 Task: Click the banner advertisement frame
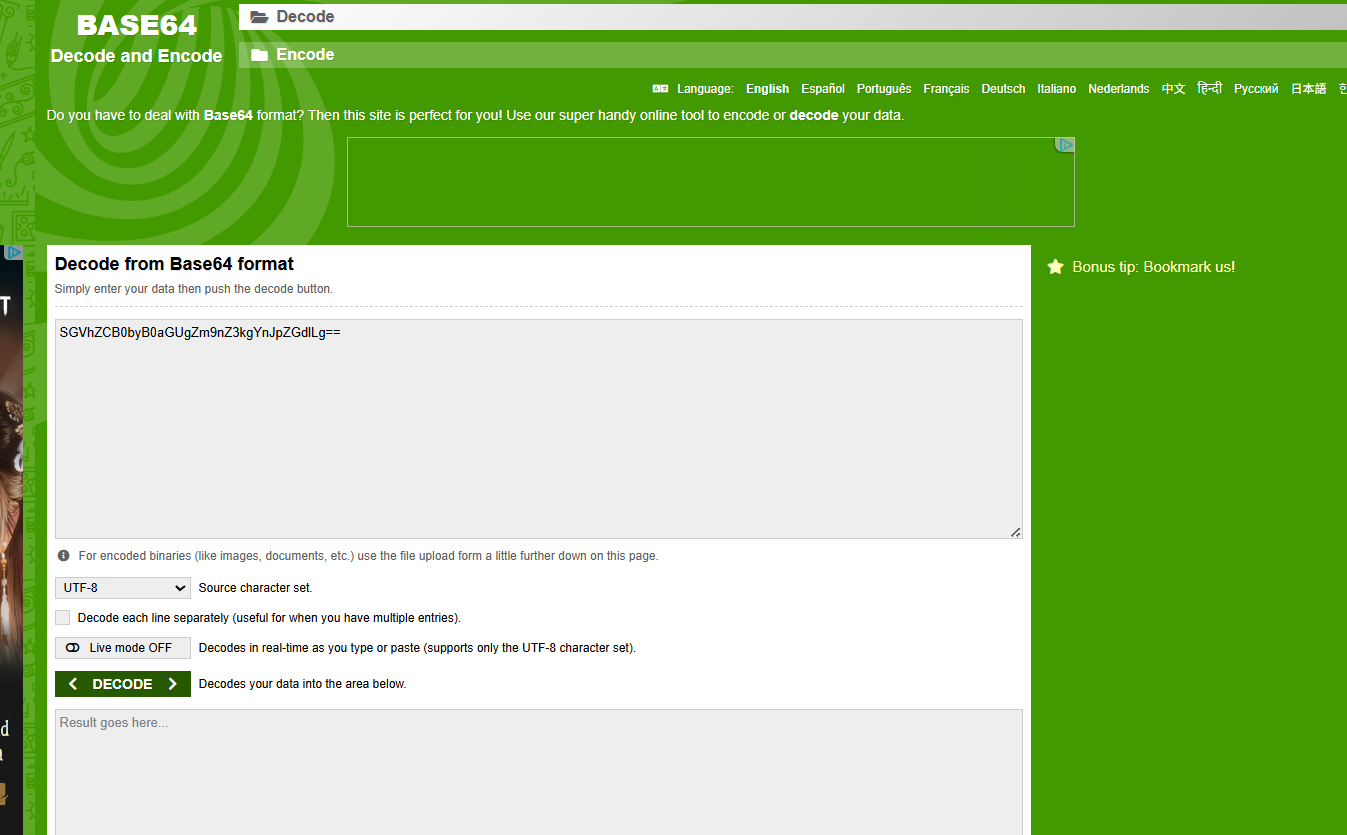tap(711, 182)
